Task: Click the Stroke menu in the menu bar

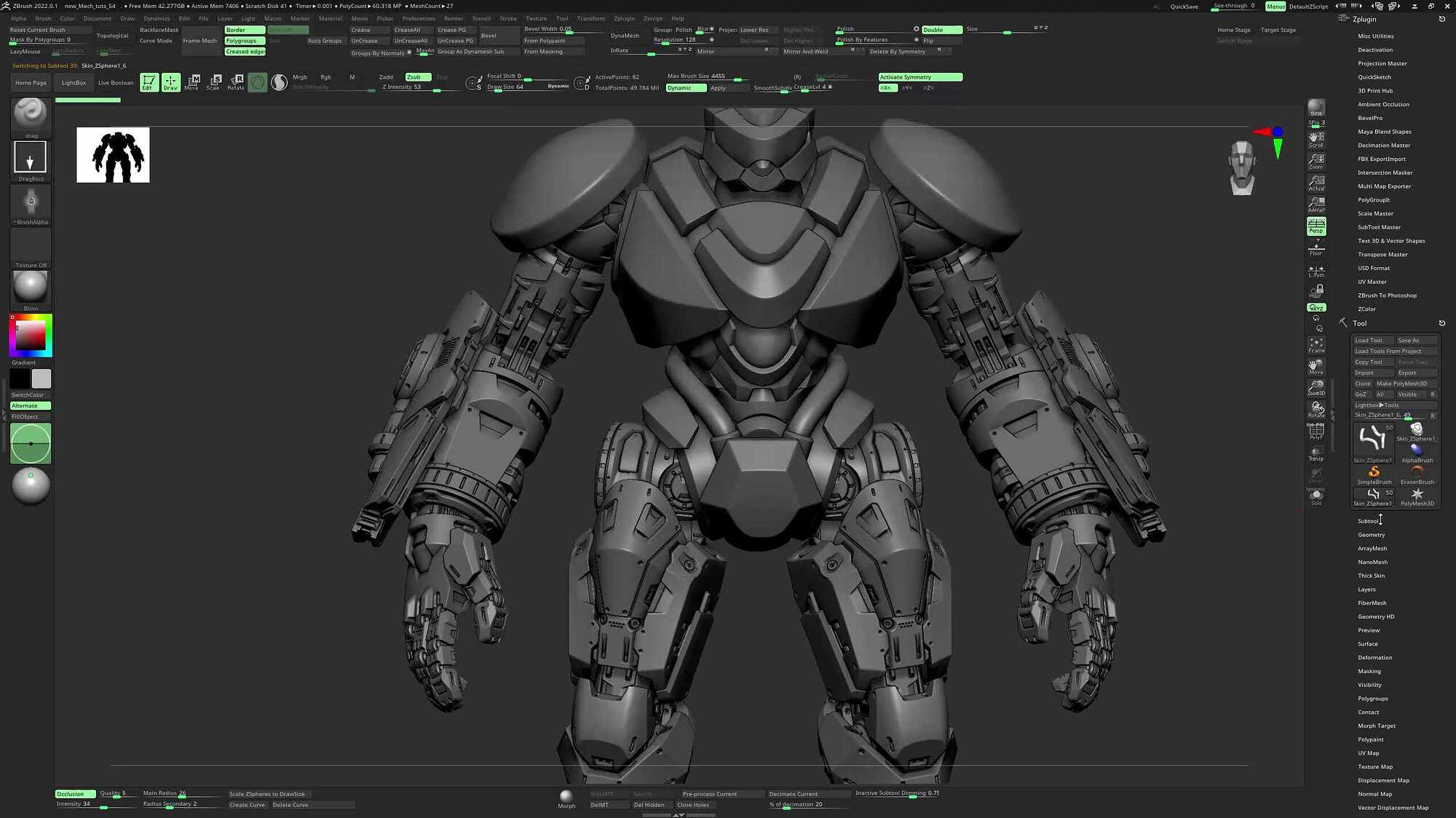Action: 507,18
